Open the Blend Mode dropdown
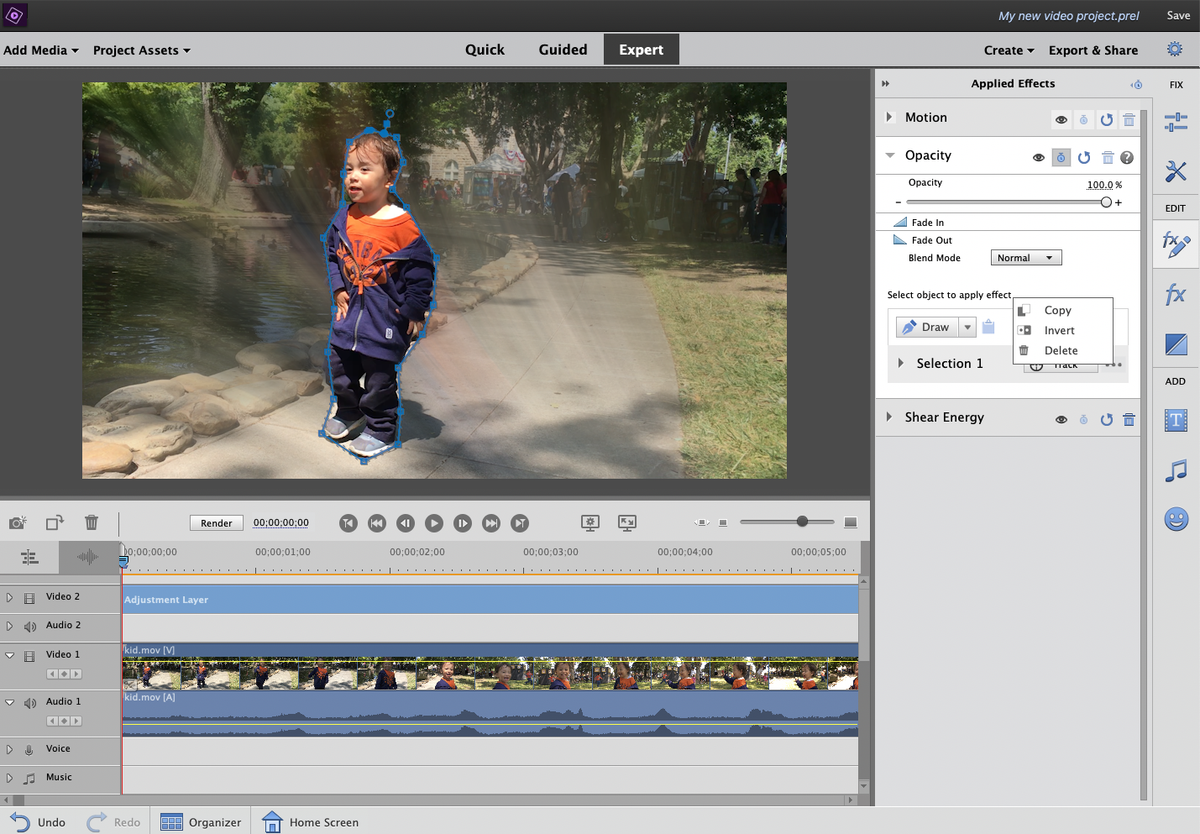The image size is (1200, 834). pyautogui.click(x=1025, y=257)
